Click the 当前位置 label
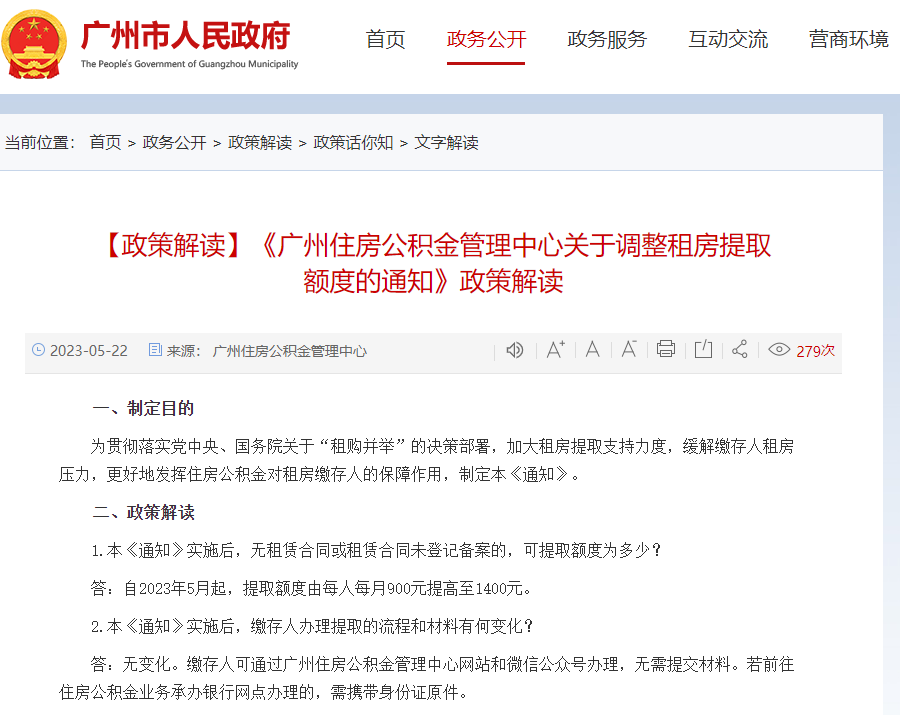The height and width of the screenshot is (715, 900). point(40,142)
